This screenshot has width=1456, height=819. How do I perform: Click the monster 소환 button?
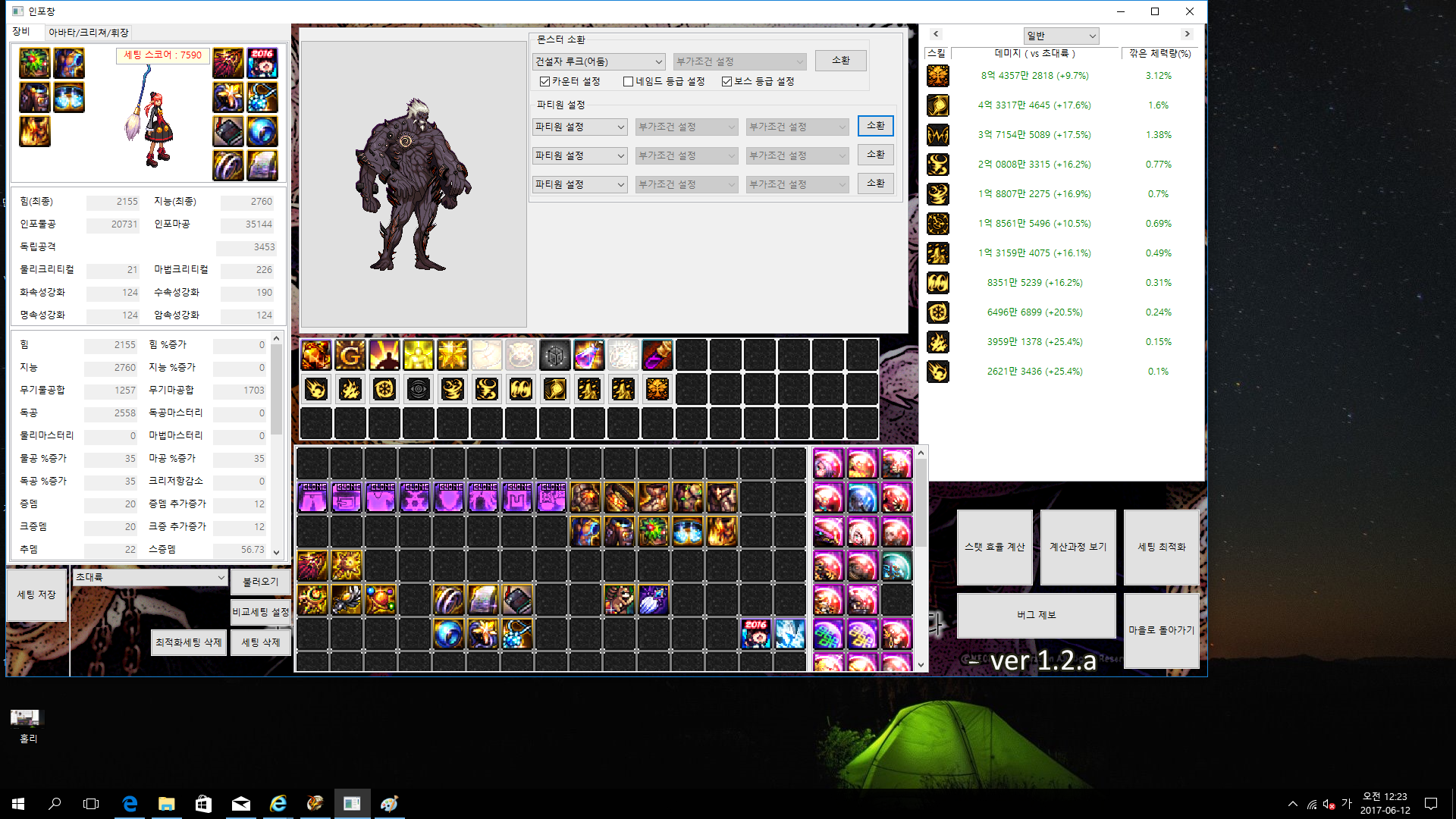841,61
